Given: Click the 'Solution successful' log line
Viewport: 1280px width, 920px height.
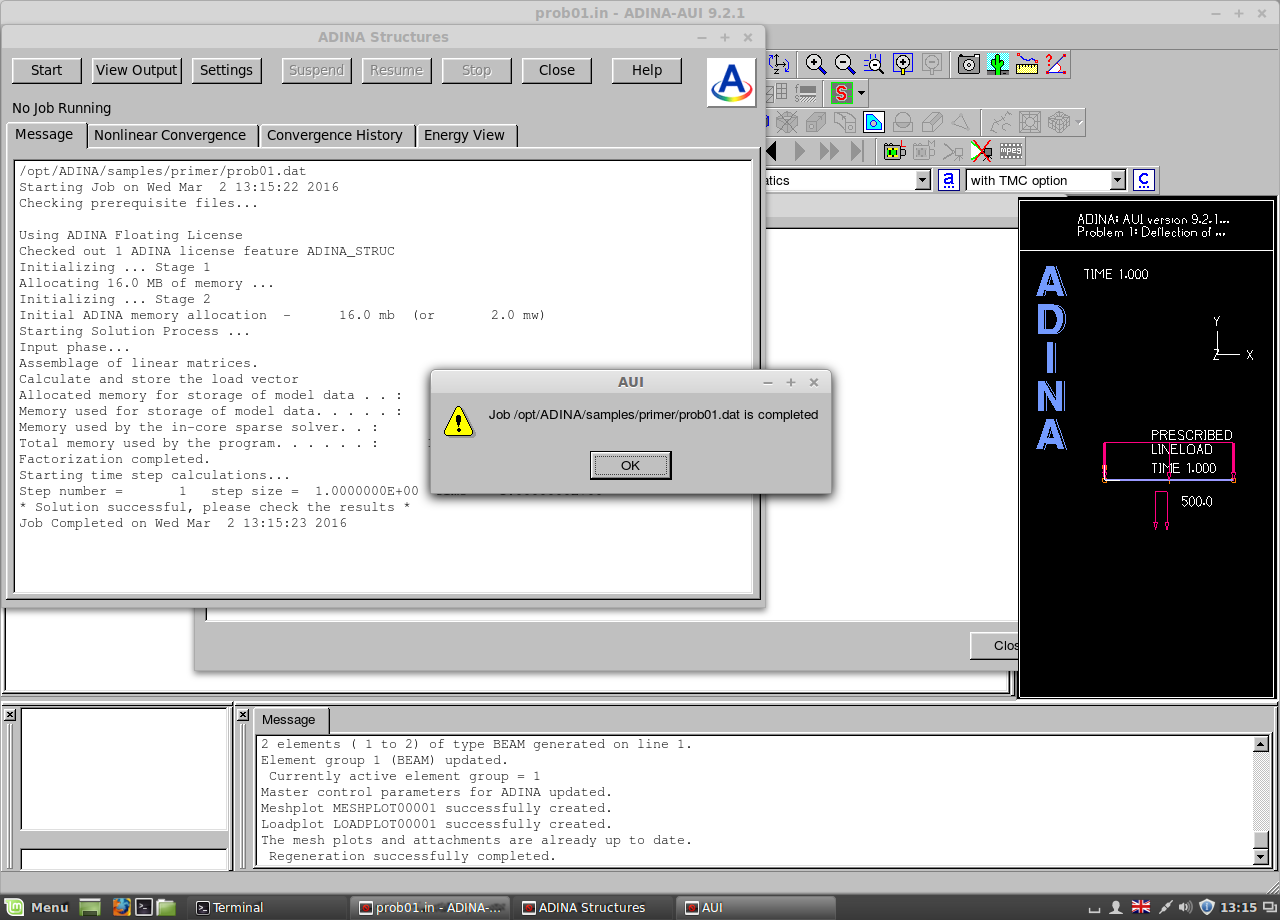Looking at the screenshot, I should click(x=215, y=507).
